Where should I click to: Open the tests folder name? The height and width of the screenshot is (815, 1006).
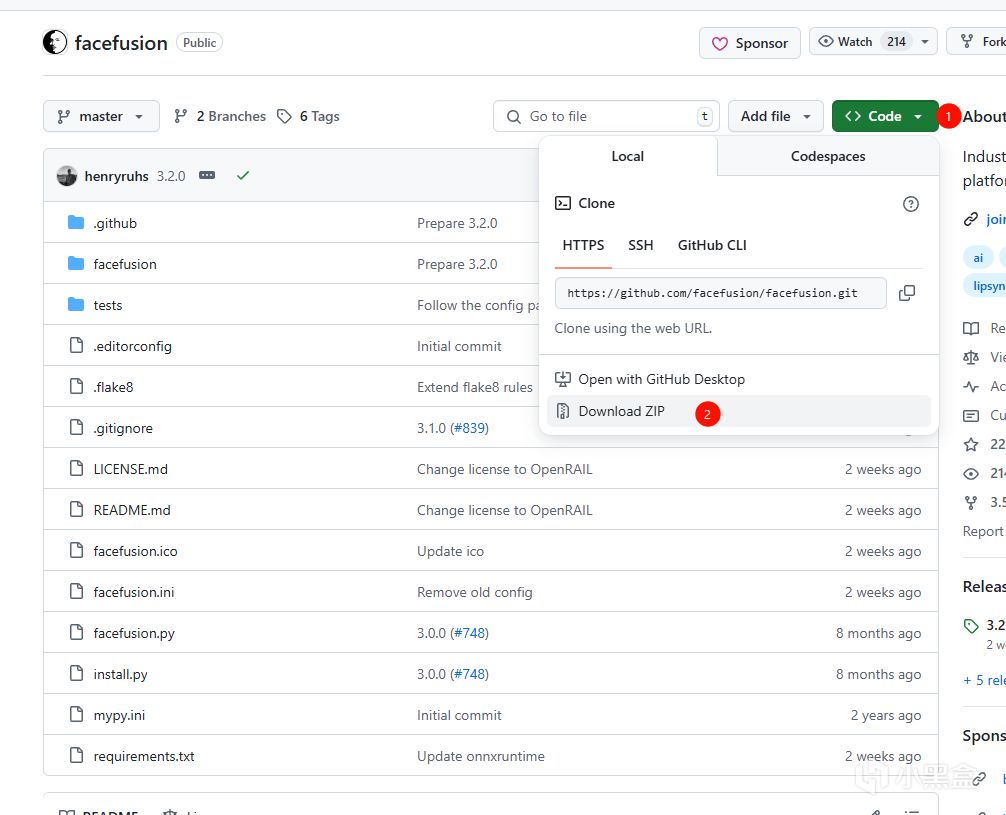108,305
